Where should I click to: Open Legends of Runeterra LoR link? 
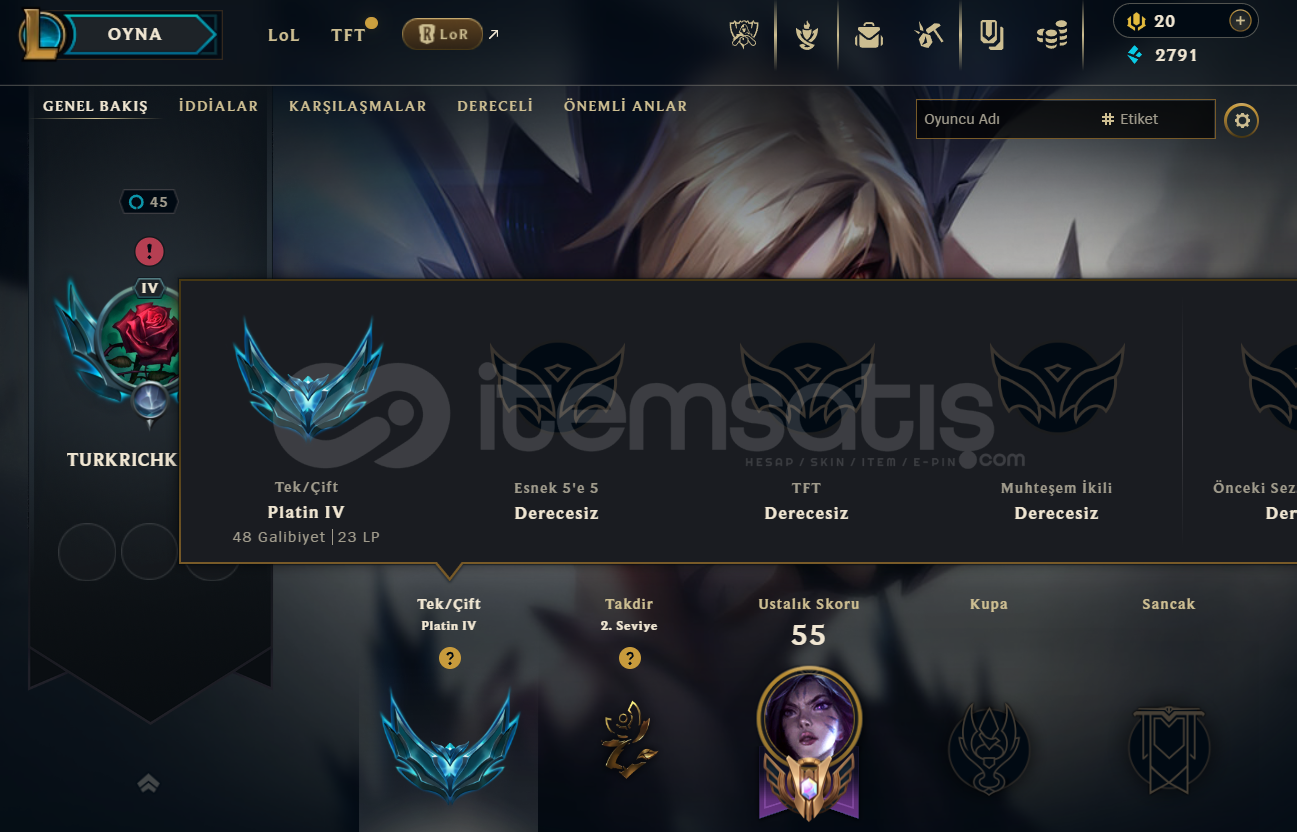click(443, 34)
